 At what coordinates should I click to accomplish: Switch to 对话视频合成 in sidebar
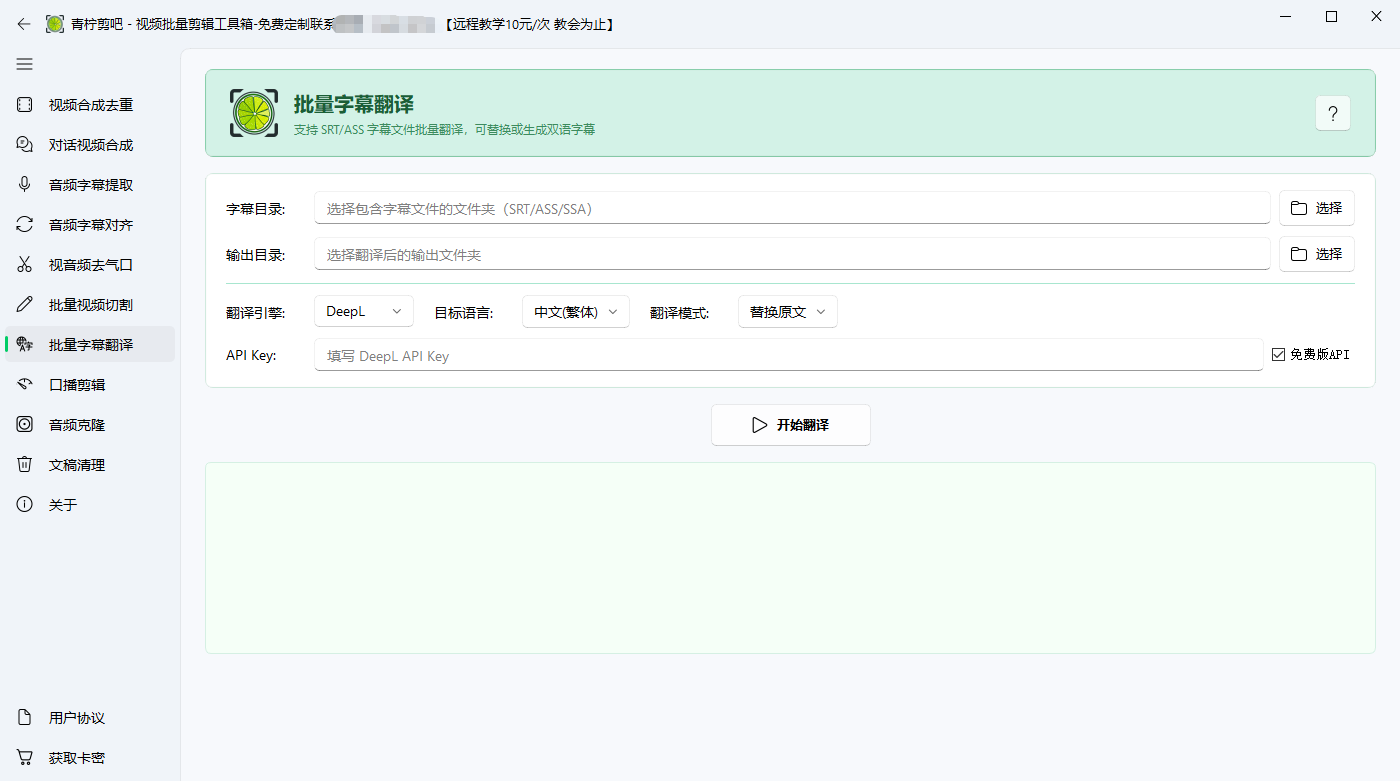click(90, 144)
